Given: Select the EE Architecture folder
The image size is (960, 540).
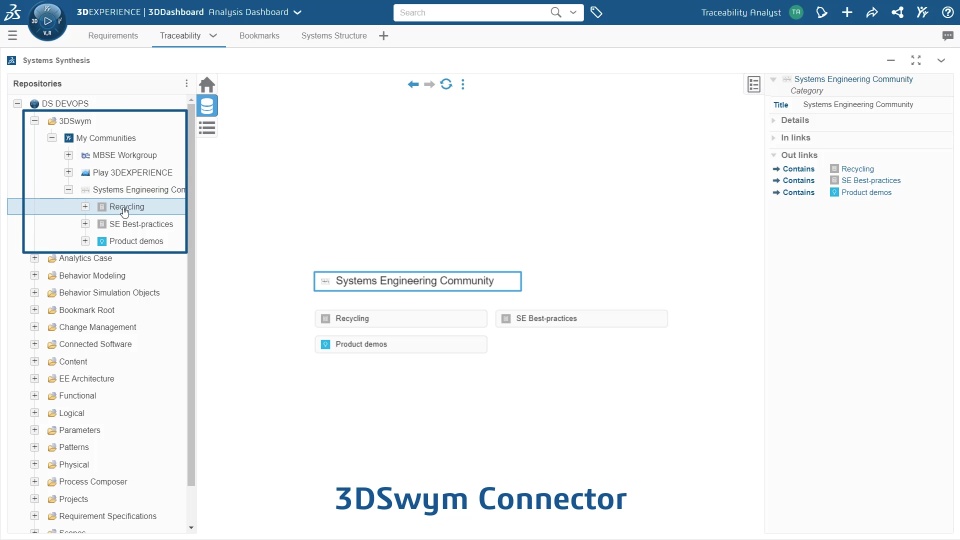Looking at the screenshot, I should pos(86,379).
